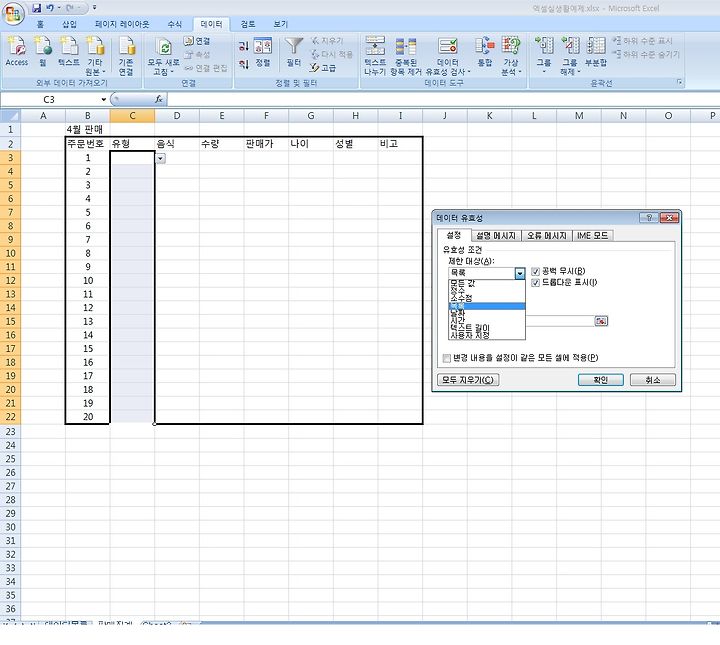Click the range selector icon in the dialog
Viewport: 720px width, 645px height.
click(x=601, y=321)
